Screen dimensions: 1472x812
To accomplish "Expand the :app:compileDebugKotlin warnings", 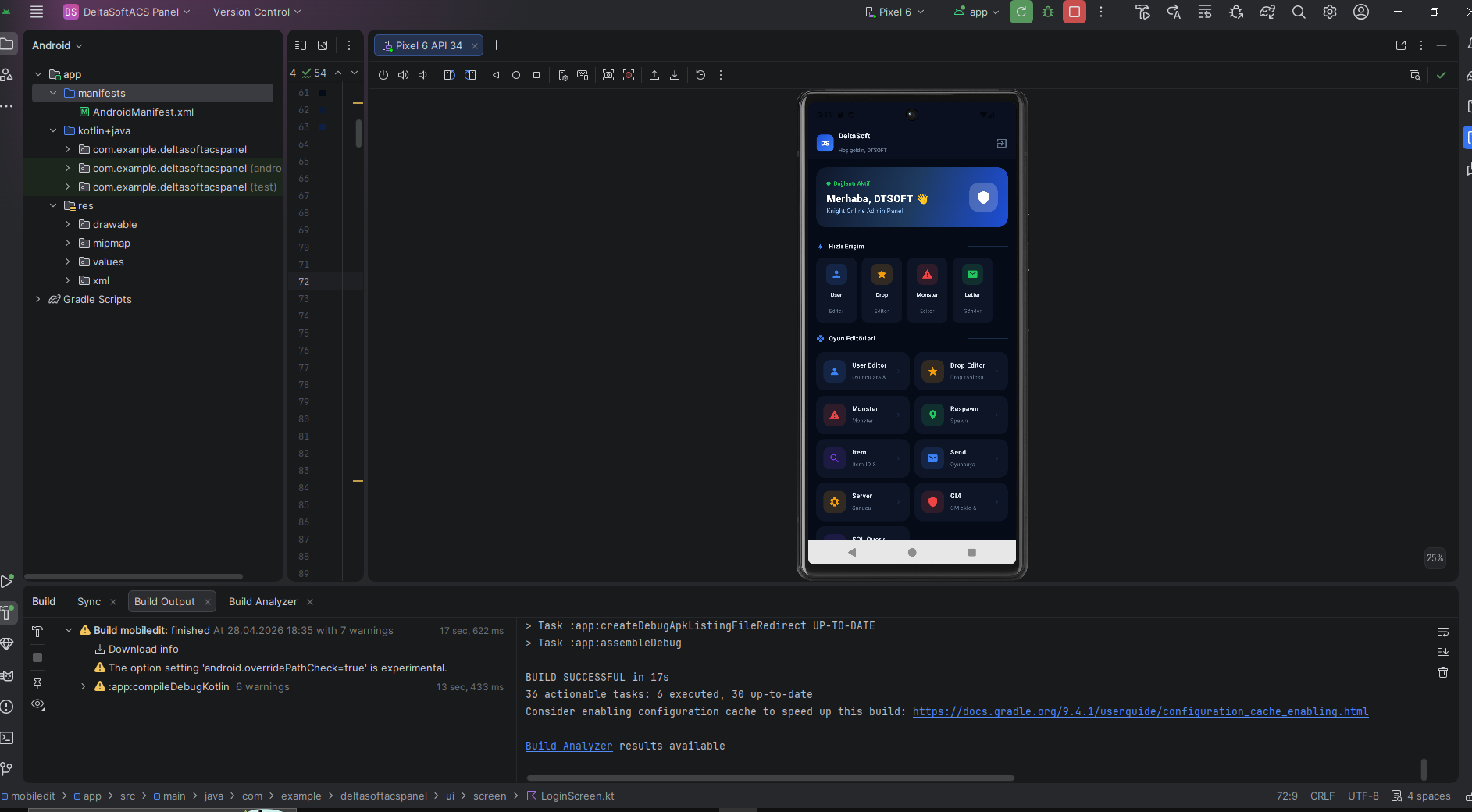I will pyautogui.click(x=84, y=686).
